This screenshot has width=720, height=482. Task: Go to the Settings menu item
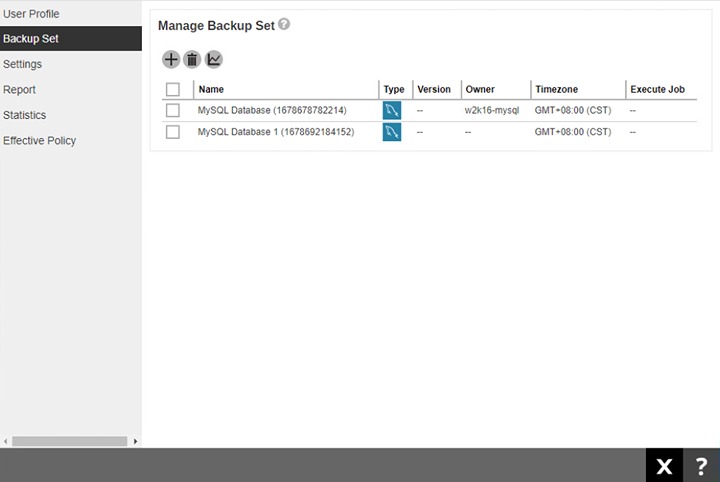(22, 64)
